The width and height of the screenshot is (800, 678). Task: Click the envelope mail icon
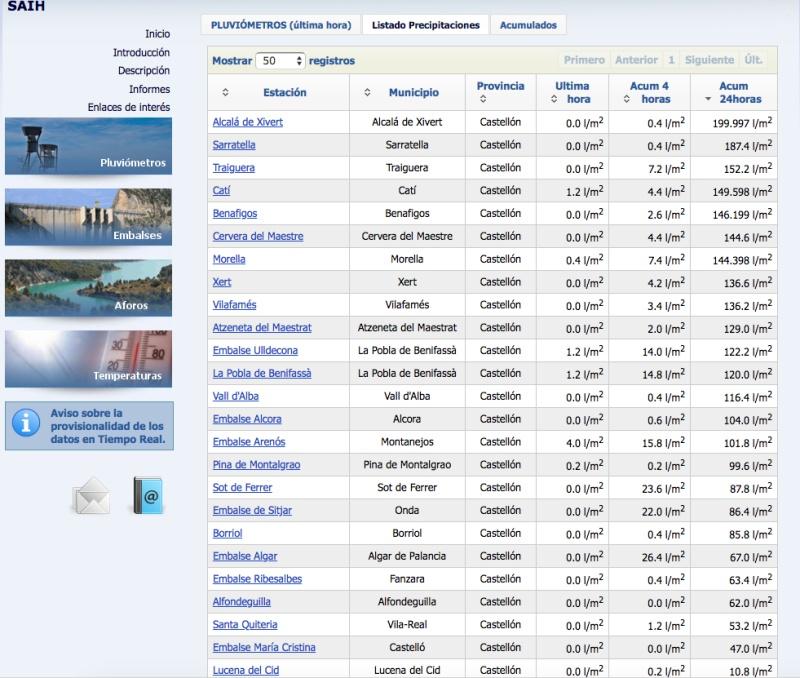[x=91, y=496]
